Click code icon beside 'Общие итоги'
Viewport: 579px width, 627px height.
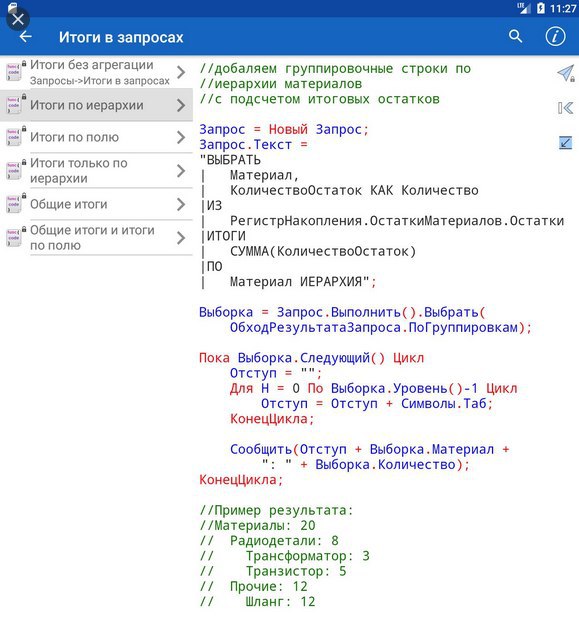point(14,204)
